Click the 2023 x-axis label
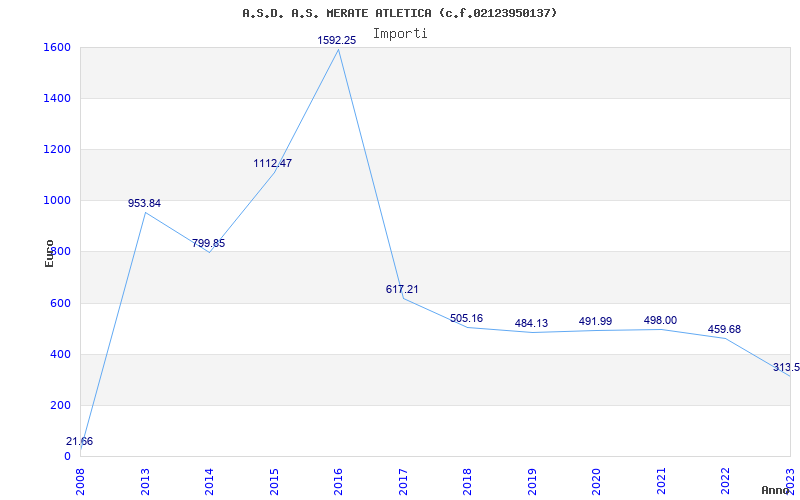Image resolution: width=800 pixels, height=500 pixels. click(791, 481)
